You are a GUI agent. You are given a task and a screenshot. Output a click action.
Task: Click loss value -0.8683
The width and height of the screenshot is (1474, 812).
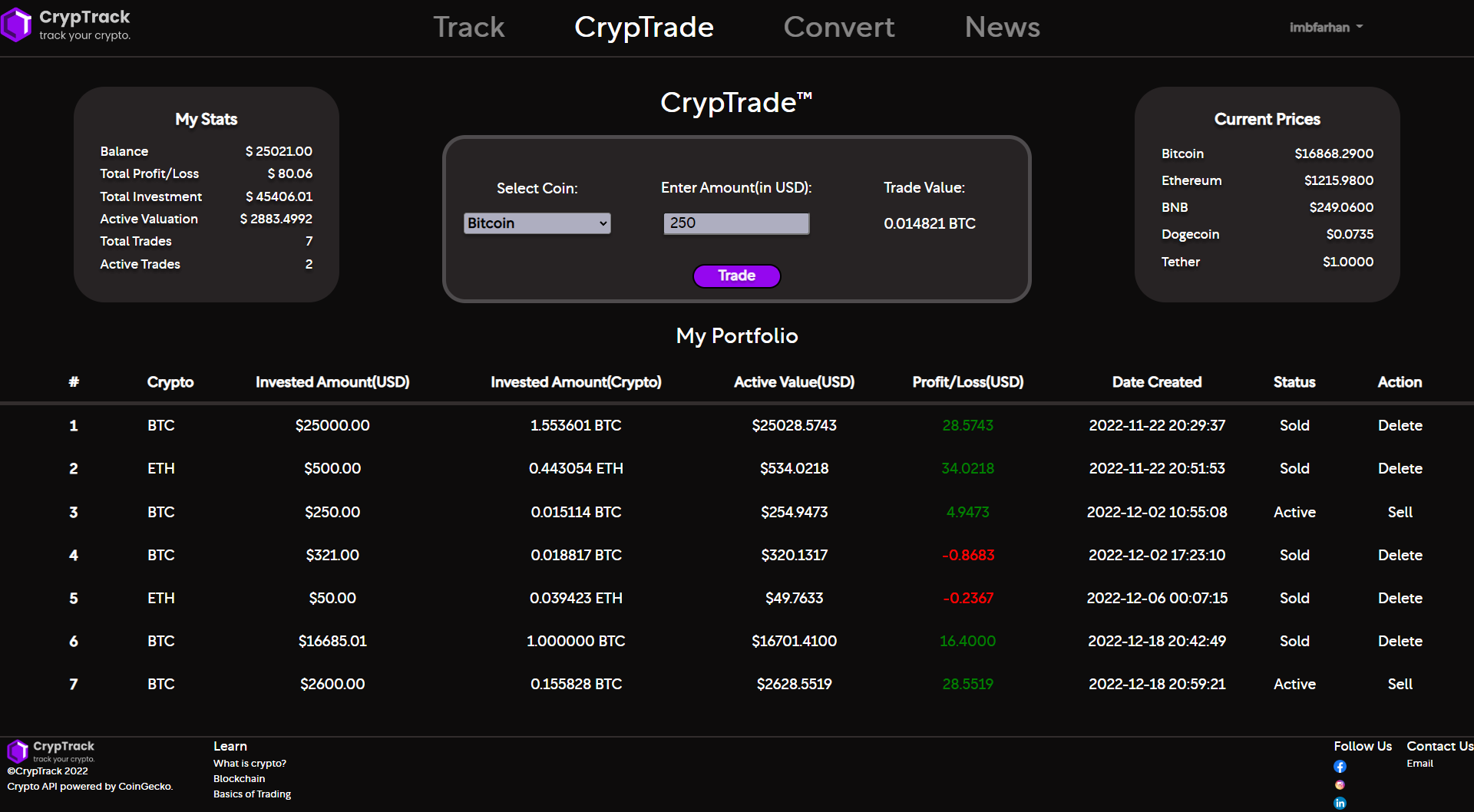(x=967, y=555)
